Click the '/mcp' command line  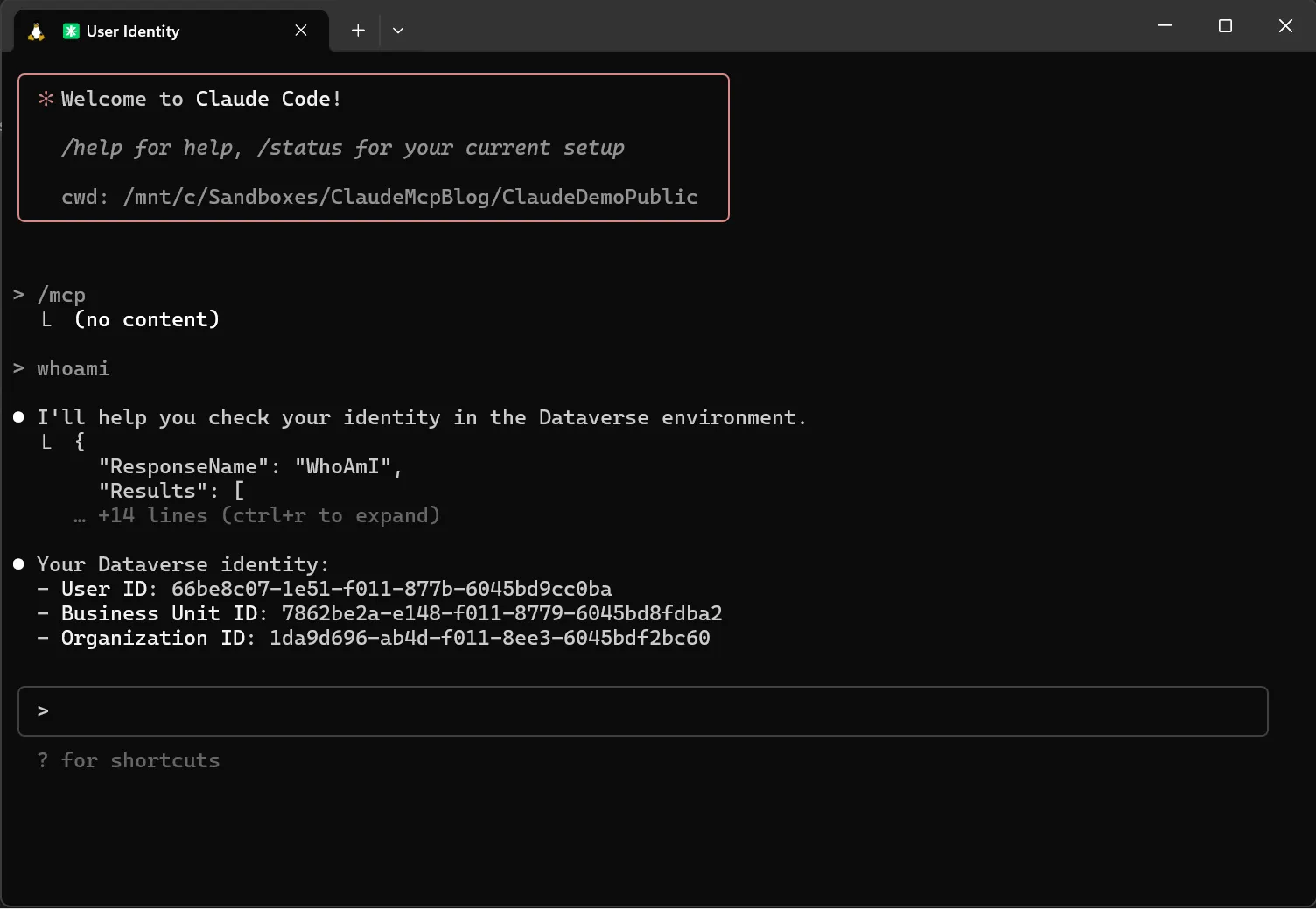tap(61, 295)
